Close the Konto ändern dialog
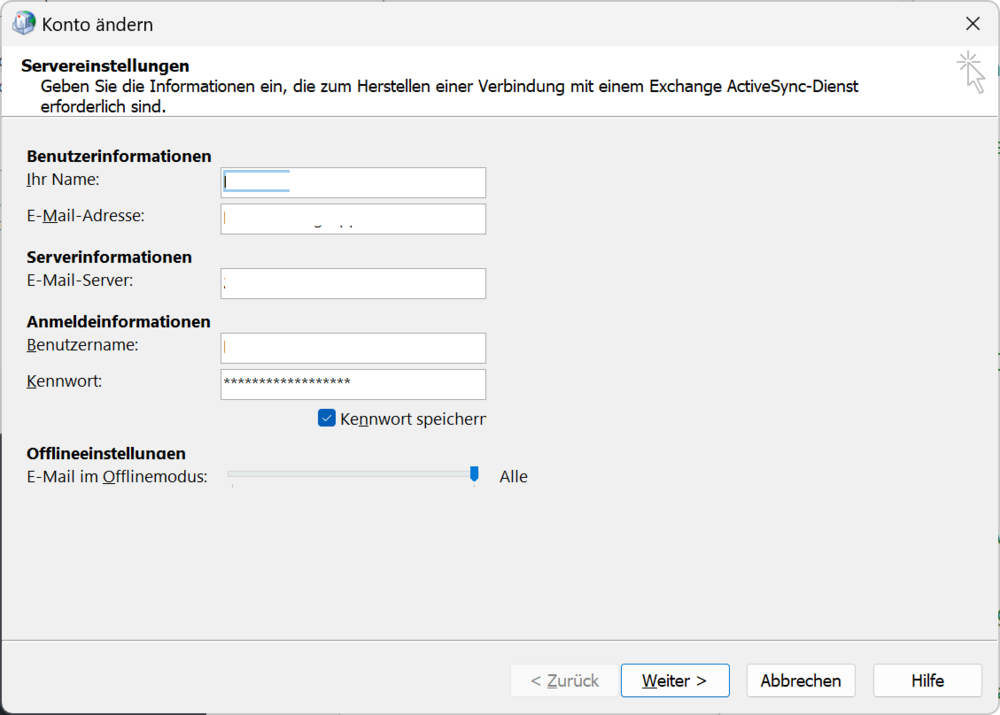1000x715 pixels. (x=971, y=23)
